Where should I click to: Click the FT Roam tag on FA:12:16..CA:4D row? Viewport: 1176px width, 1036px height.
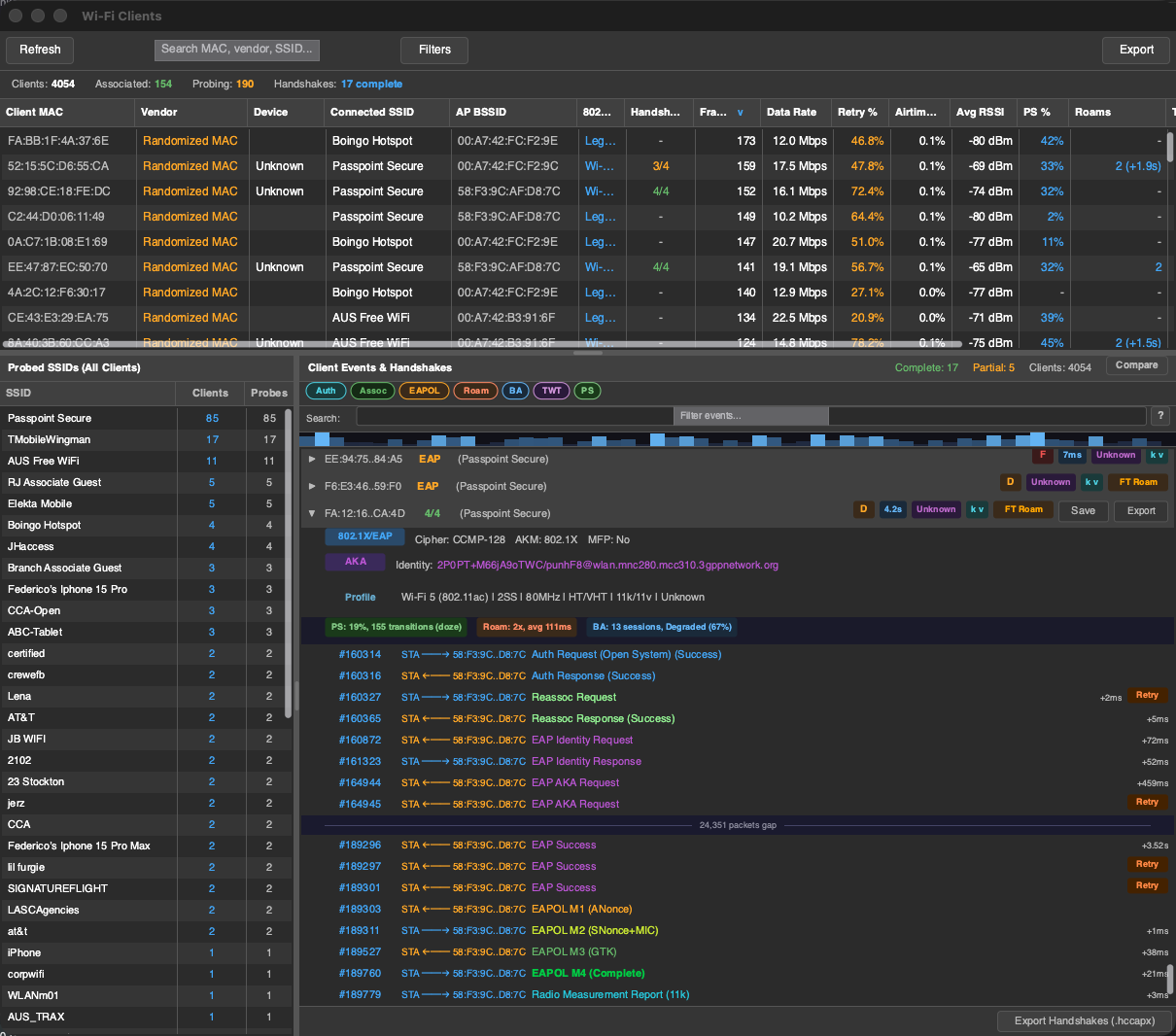click(x=1022, y=509)
